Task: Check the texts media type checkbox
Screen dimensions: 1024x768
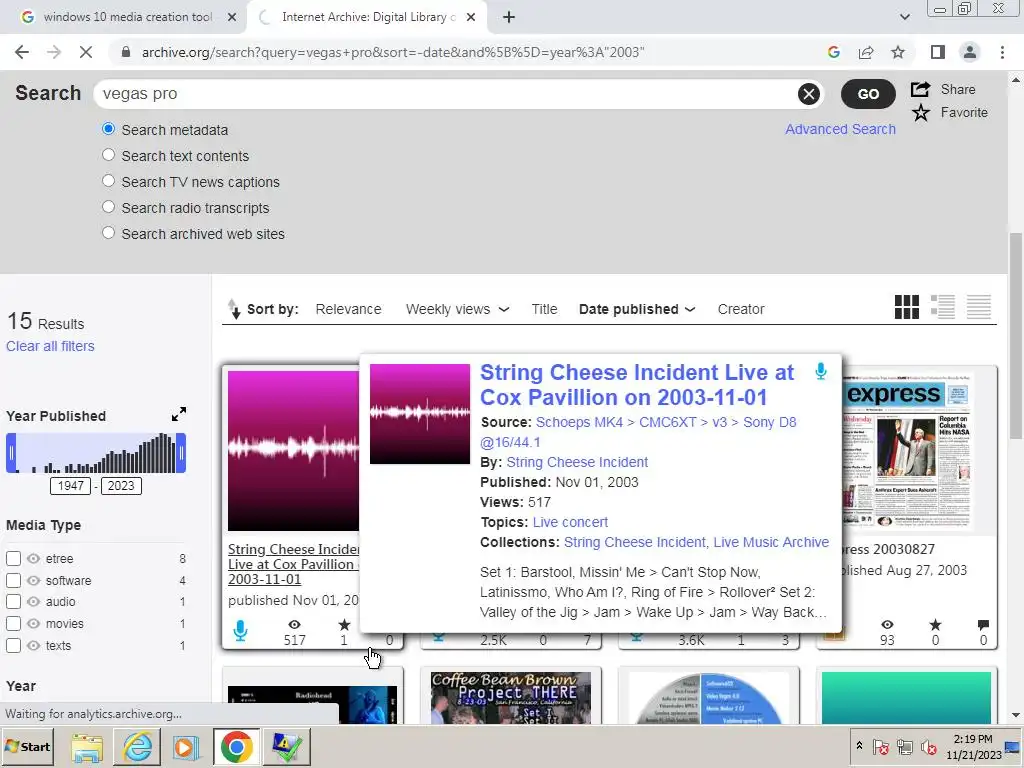Action: tap(13, 646)
